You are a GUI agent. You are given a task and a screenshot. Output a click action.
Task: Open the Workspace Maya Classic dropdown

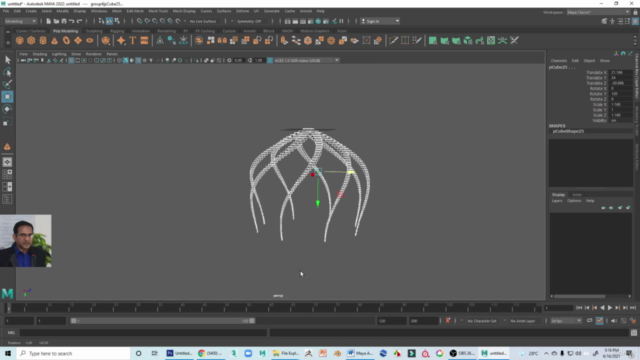[x=598, y=12]
